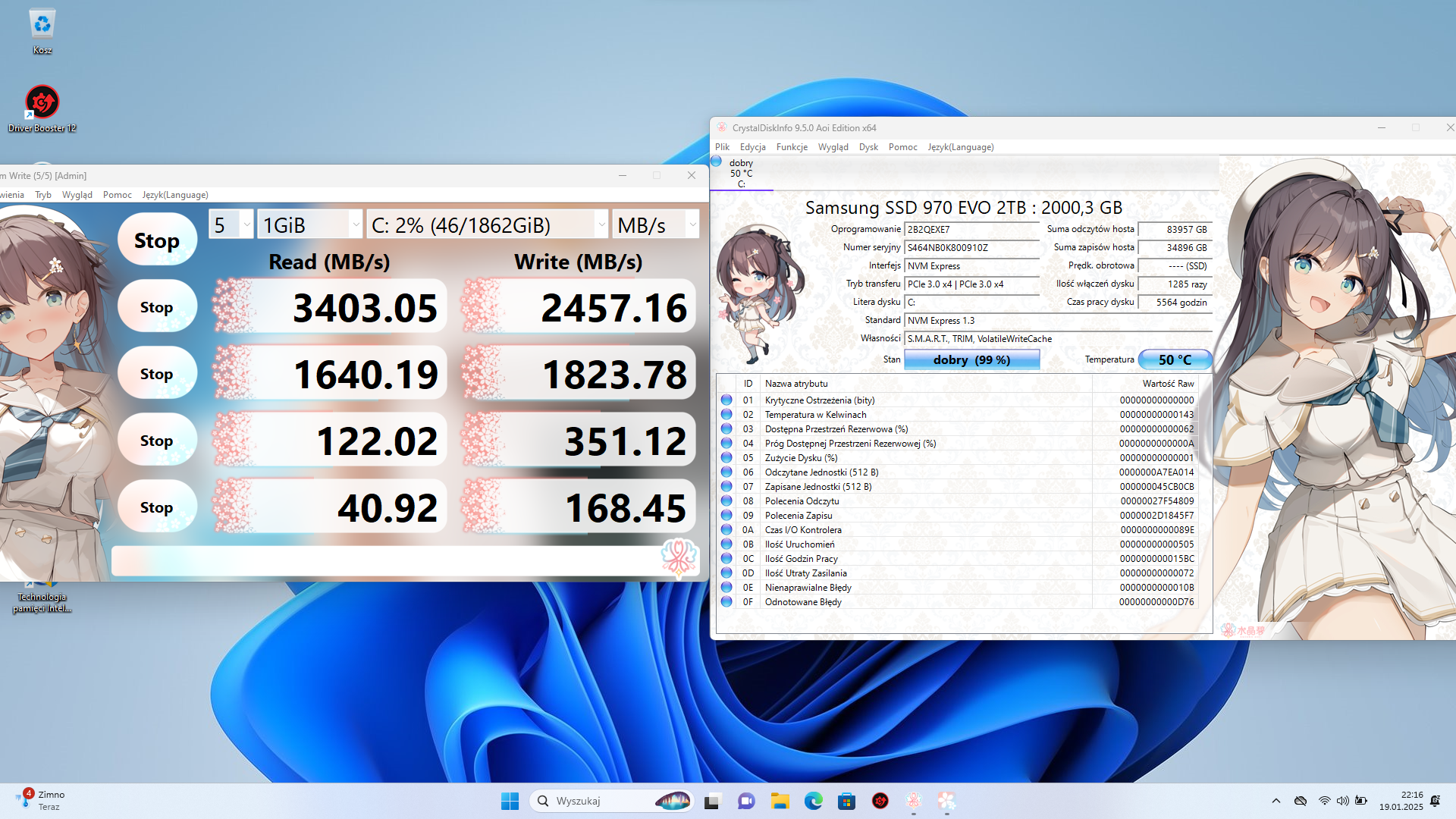1456x819 pixels.
Task: Click the Windows taskbar search box
Action: coord(611,801)
